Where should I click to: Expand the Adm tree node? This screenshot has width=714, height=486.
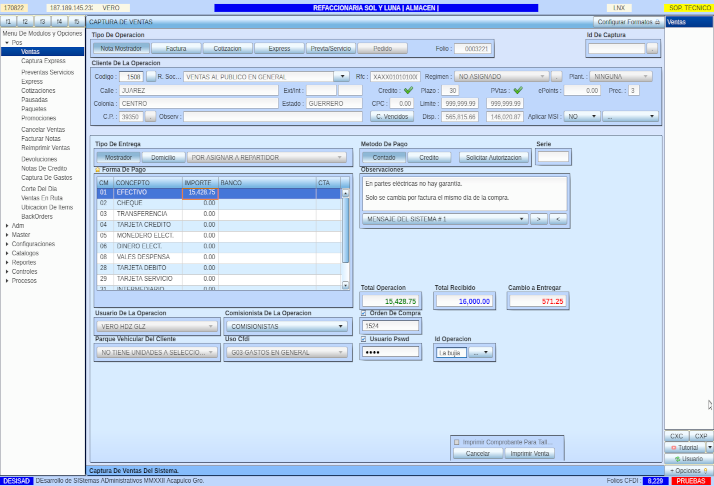(7, 225)
